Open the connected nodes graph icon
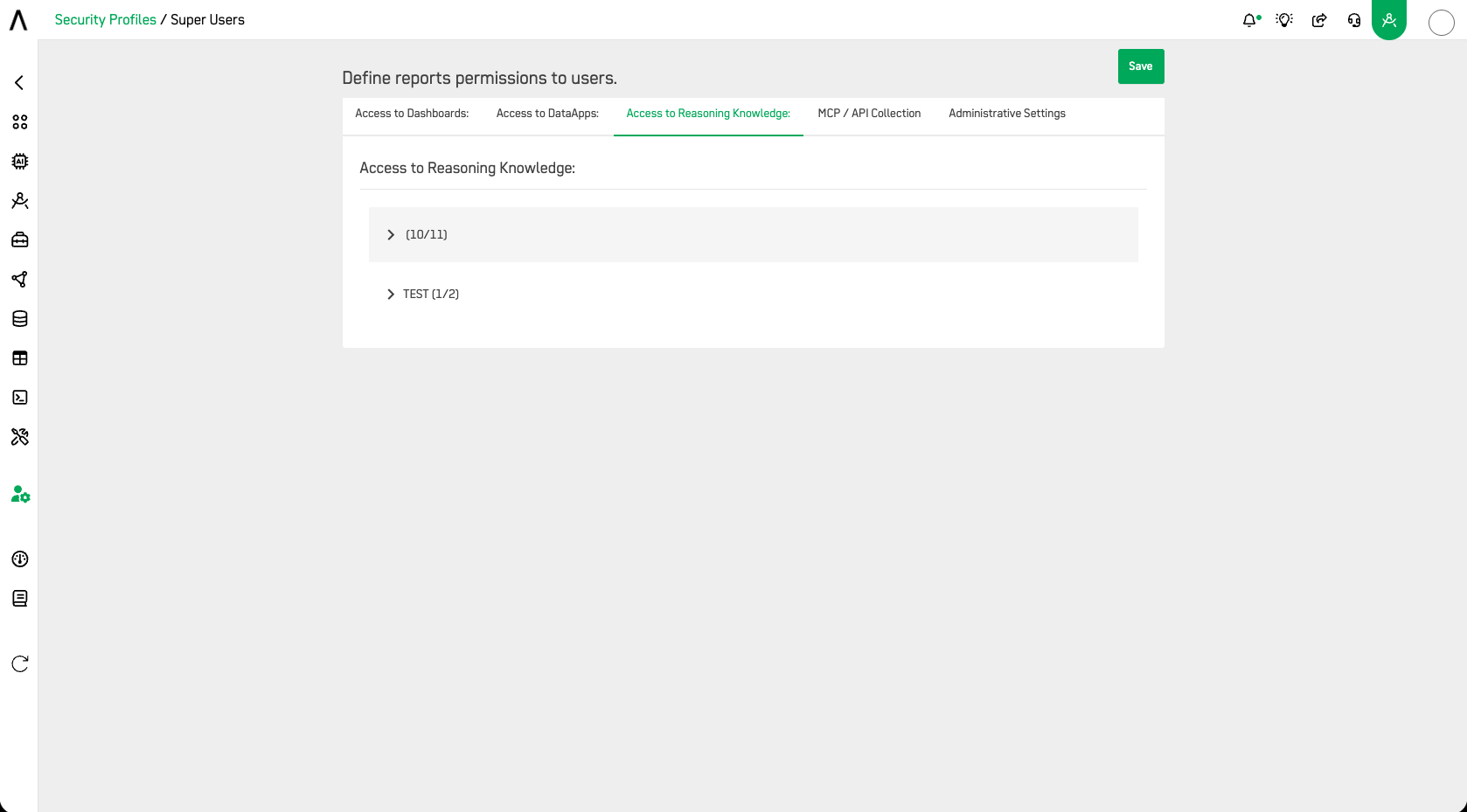 coord(20,280)
